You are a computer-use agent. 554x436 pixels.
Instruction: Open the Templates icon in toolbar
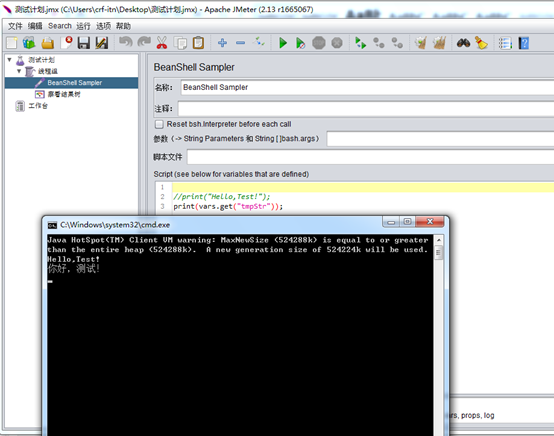(x=29, y=43)
